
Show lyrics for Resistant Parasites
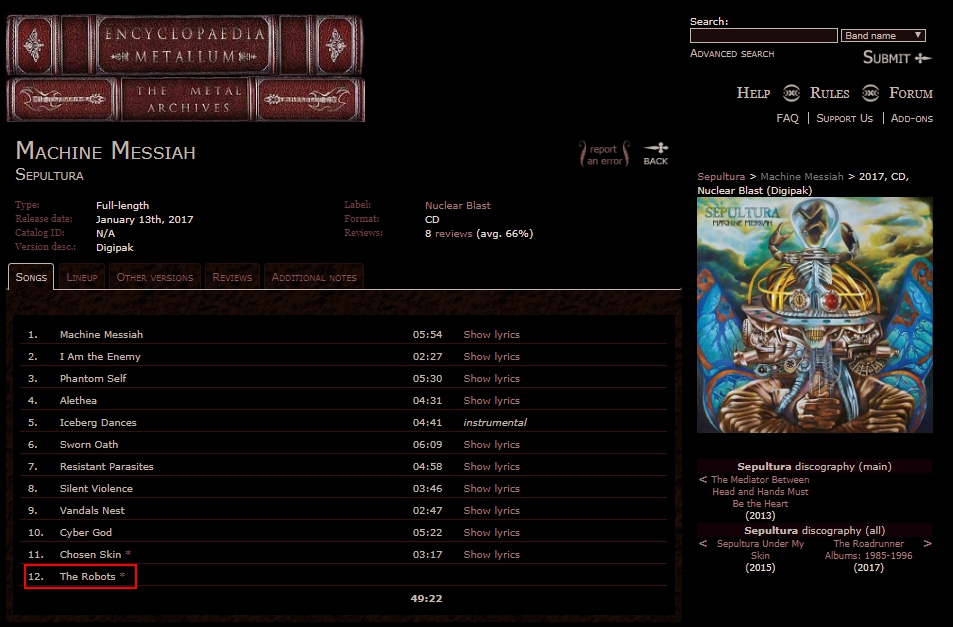click(492, 467)
